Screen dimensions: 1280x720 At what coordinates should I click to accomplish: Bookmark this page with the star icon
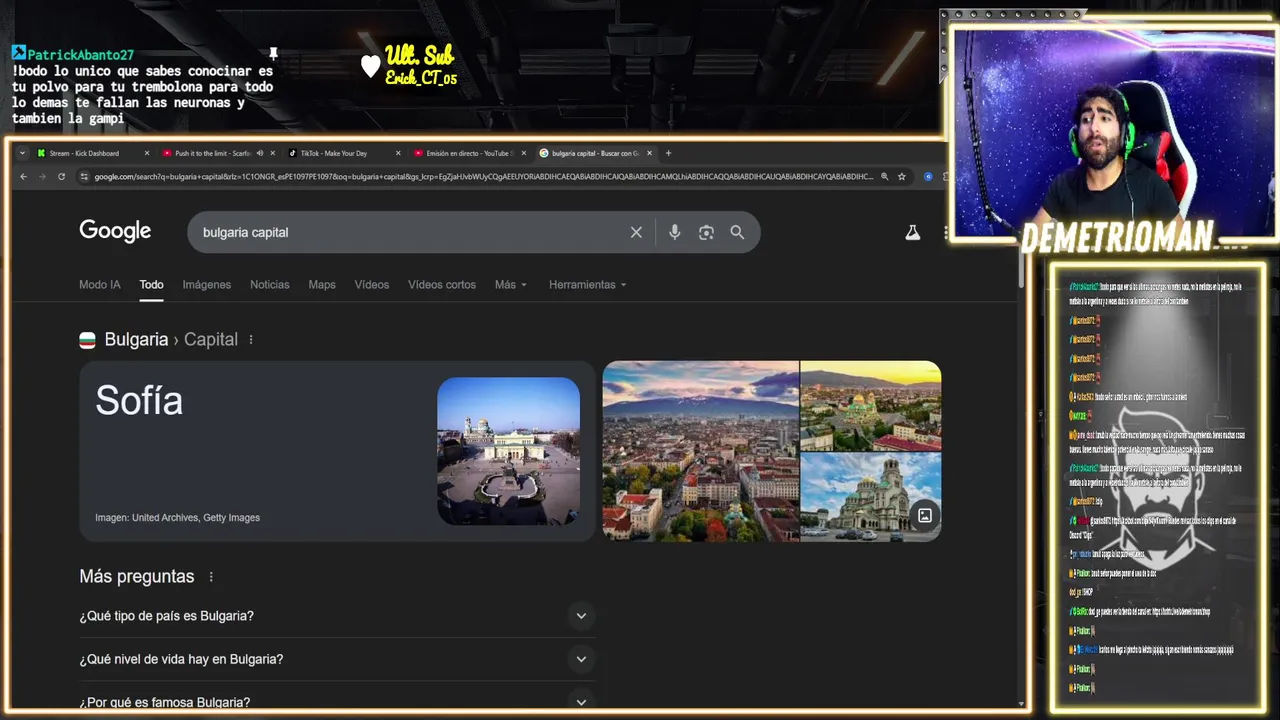pos(901,176)
